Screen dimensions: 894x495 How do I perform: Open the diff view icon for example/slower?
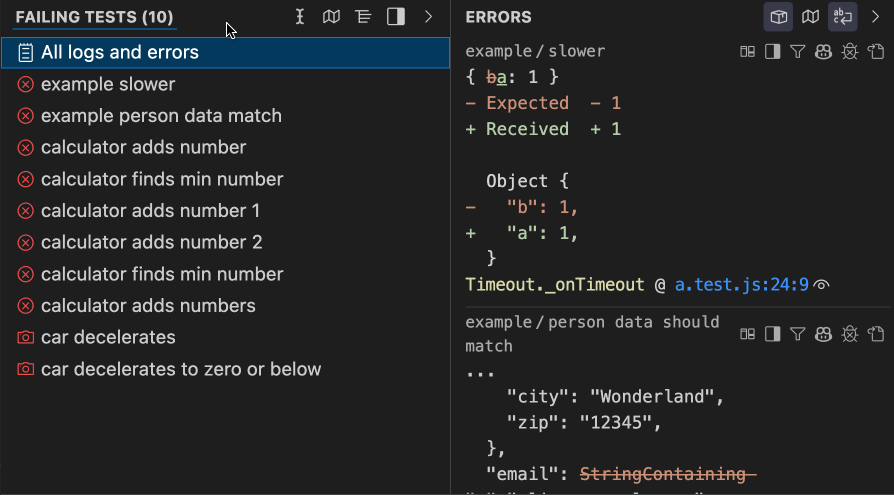[746, 52]
